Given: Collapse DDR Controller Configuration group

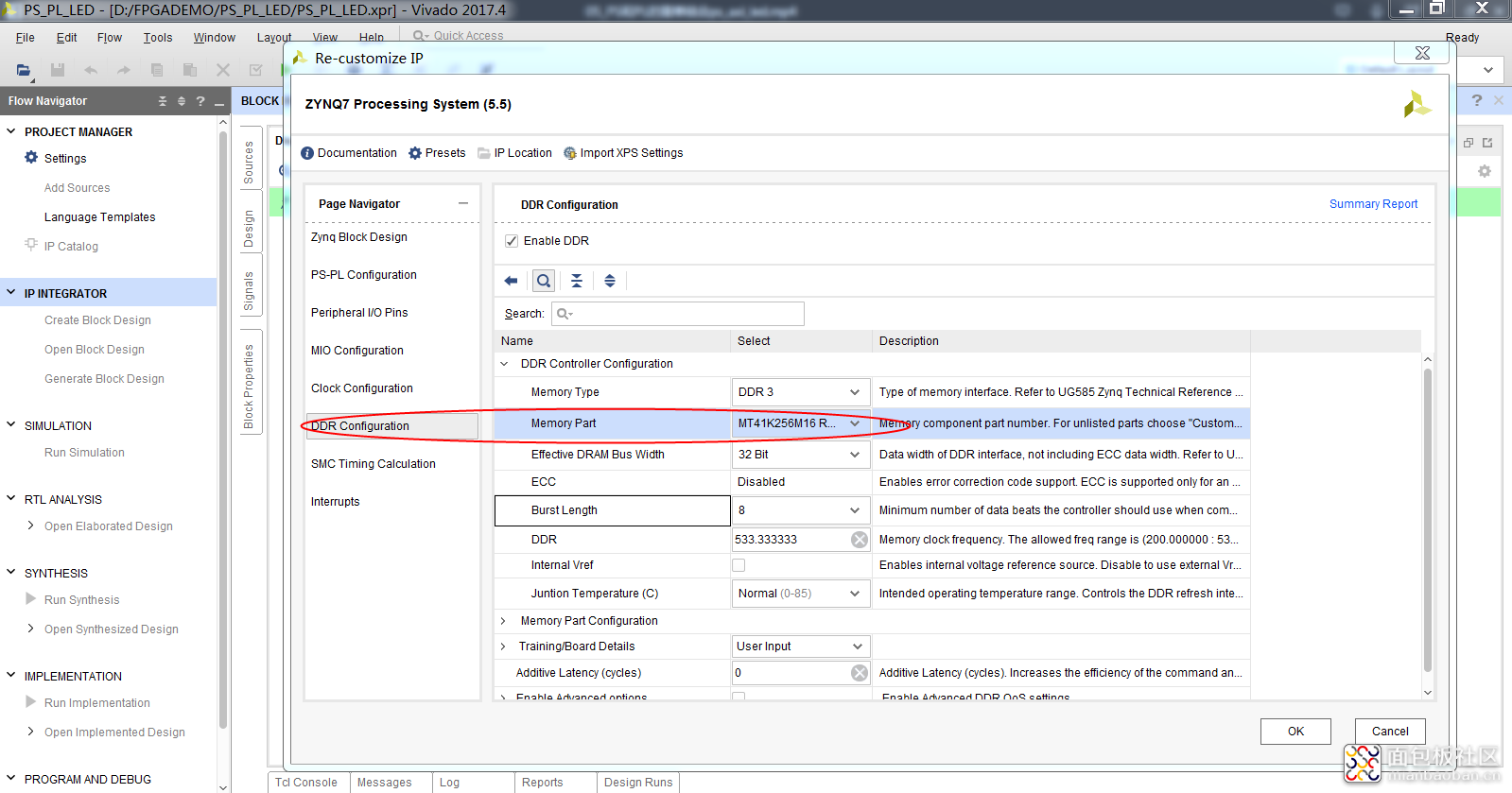Looking at the screenshot, I should pyautogui.click(x=504, y=364).
